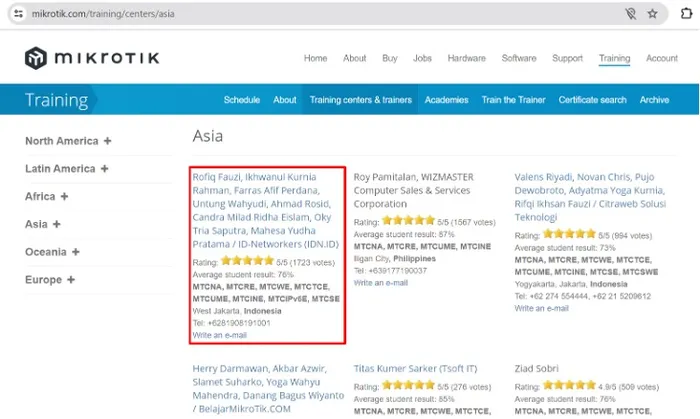Write an e-mail to Citraweb Solusi Teknologi
700x419 pixels.
coord(541,308)
